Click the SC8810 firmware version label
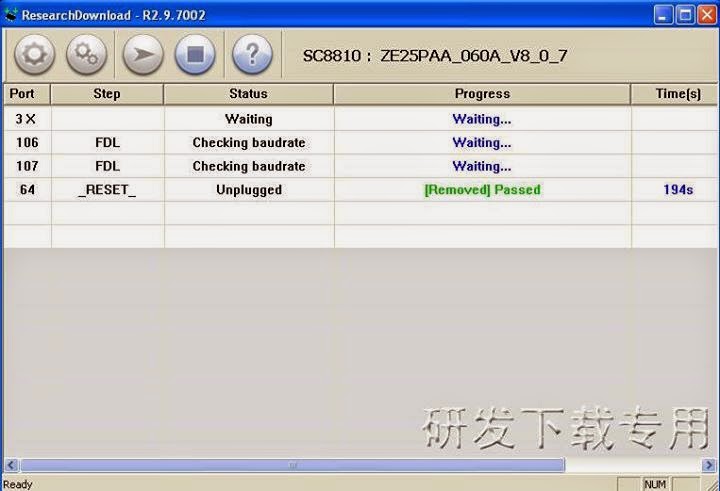720x491 pixels. 435,56
